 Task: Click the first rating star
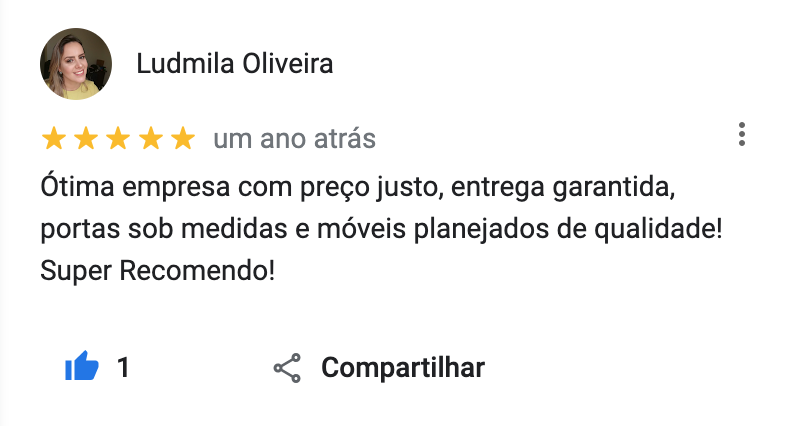[54, 139]
